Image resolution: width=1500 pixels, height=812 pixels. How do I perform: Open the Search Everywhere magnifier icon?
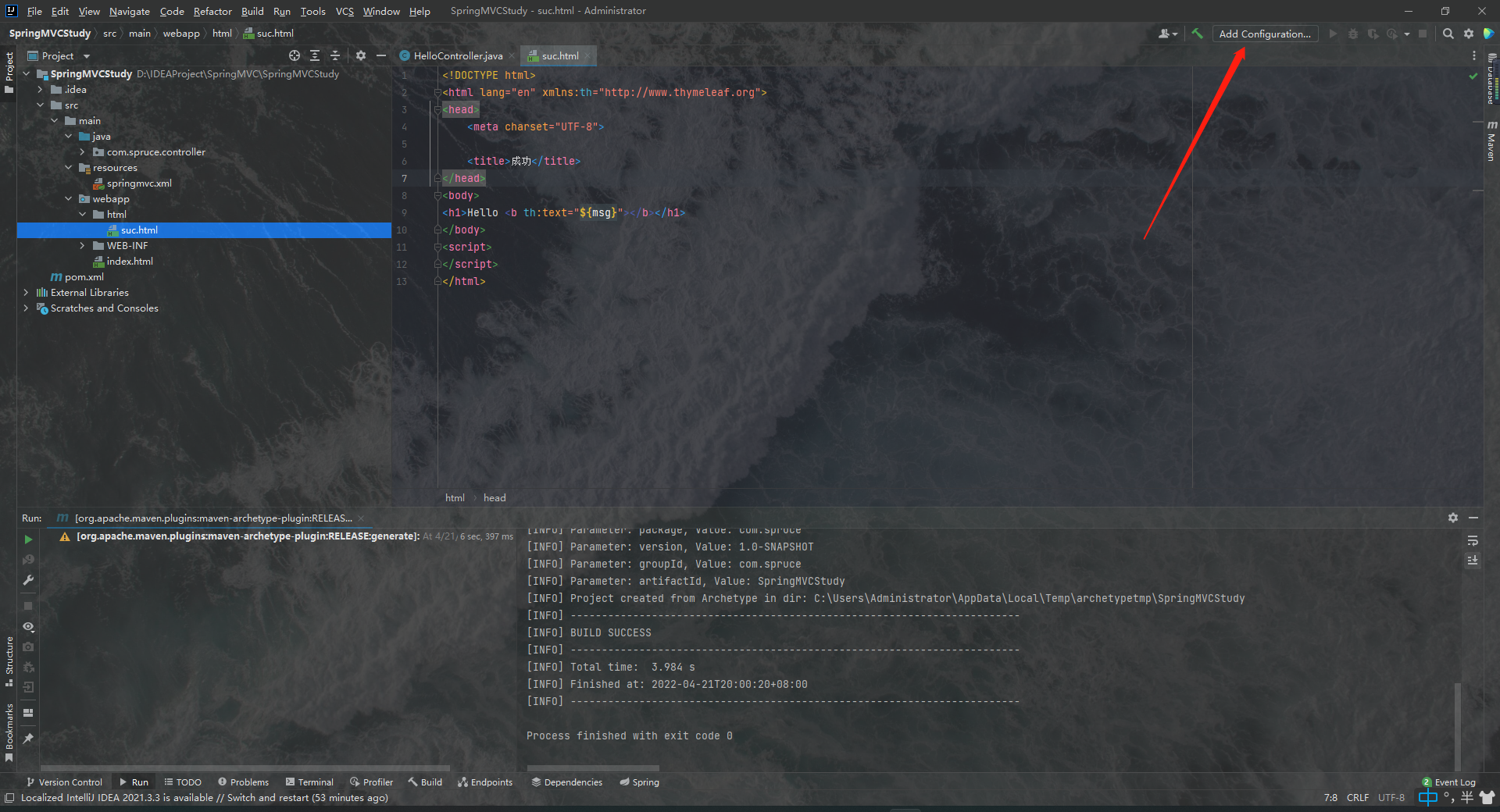point(1448,34)
